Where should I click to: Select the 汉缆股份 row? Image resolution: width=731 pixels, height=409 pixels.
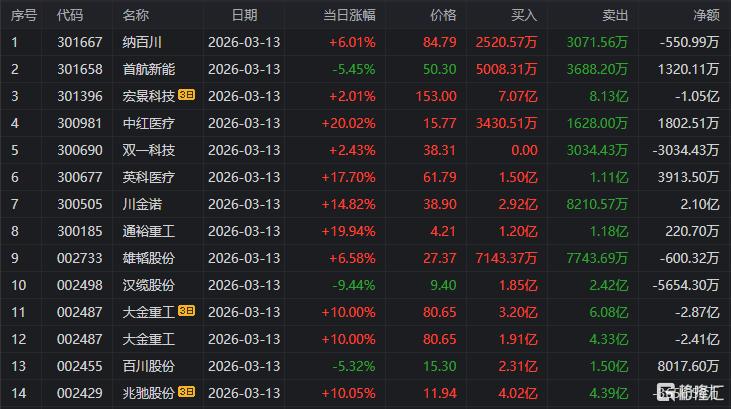click(x=148, y=285)
